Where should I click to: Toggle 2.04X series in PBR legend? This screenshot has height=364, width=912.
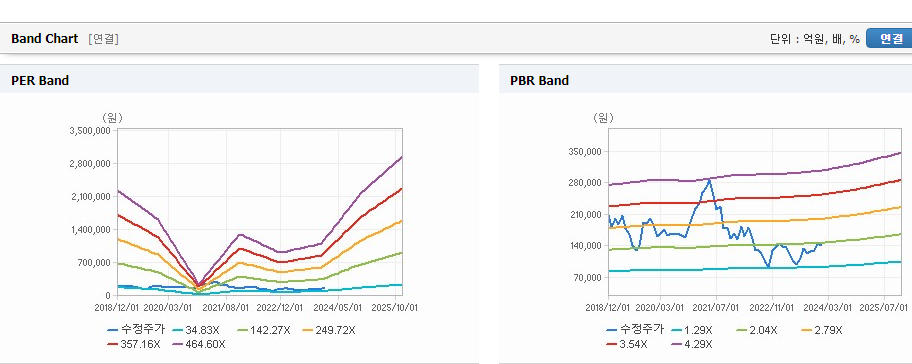[x=757, y=330]
